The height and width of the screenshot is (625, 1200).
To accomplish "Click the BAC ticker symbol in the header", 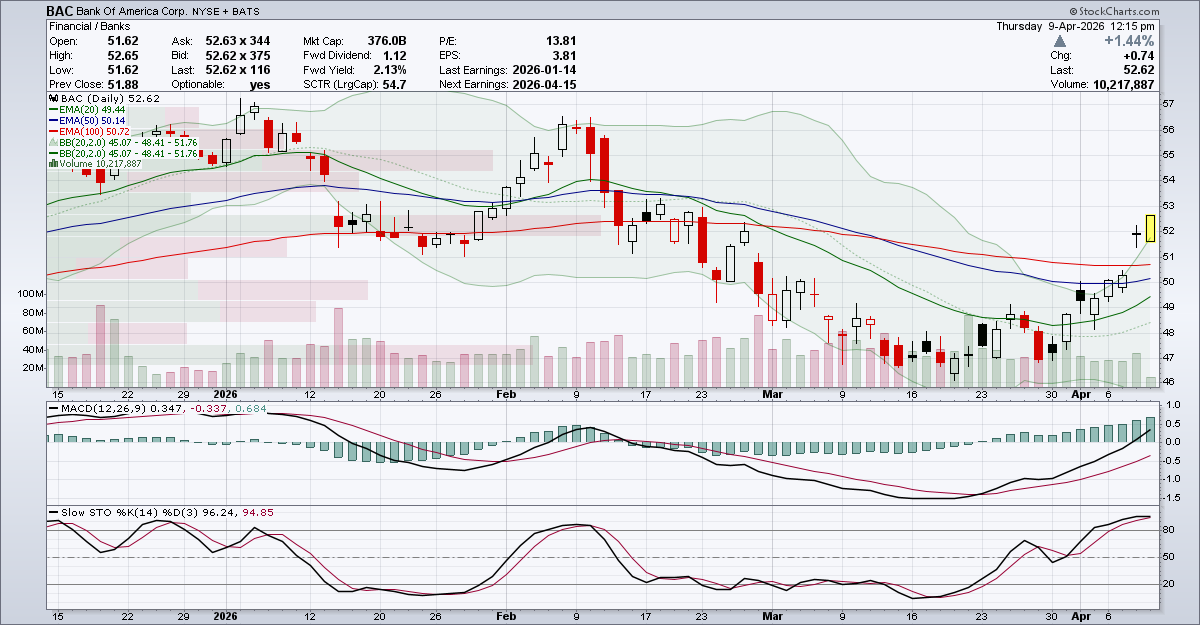I will [x=60, y=12].
